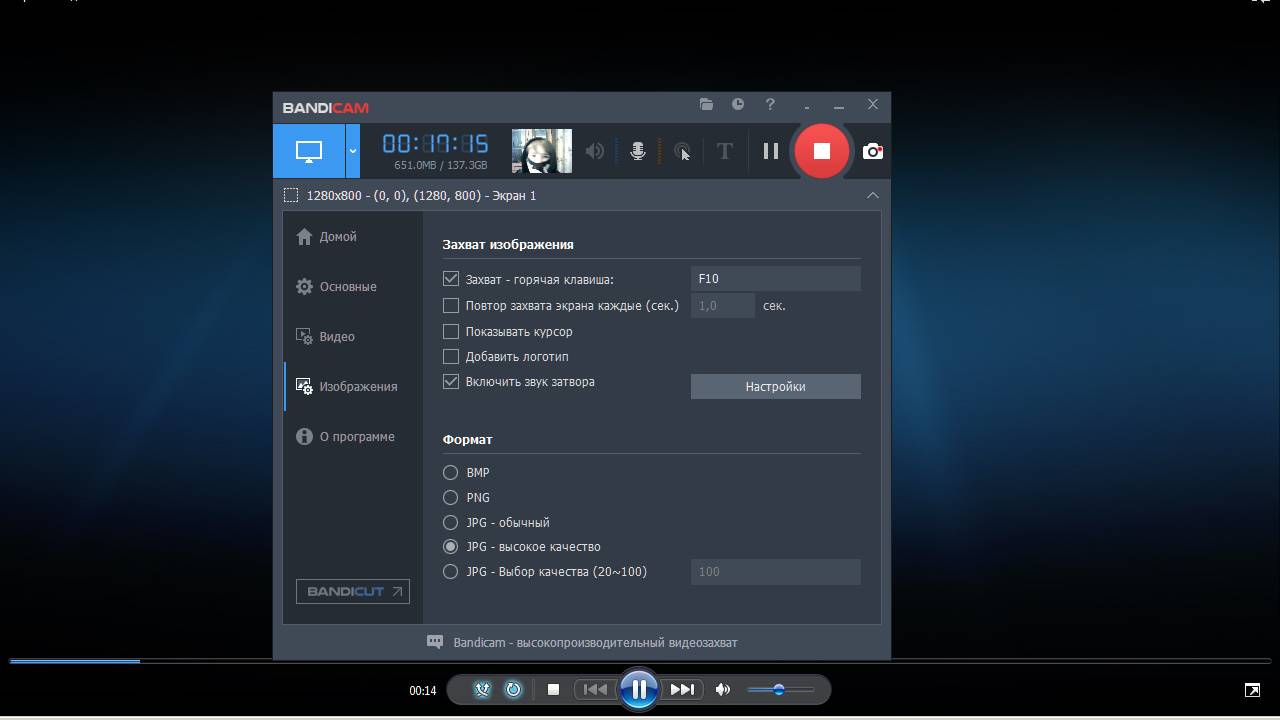Enable Повтор захвата экрана каждые checkbox
The width and height of the screenshot is (1280, 720).
click(451, 305)
